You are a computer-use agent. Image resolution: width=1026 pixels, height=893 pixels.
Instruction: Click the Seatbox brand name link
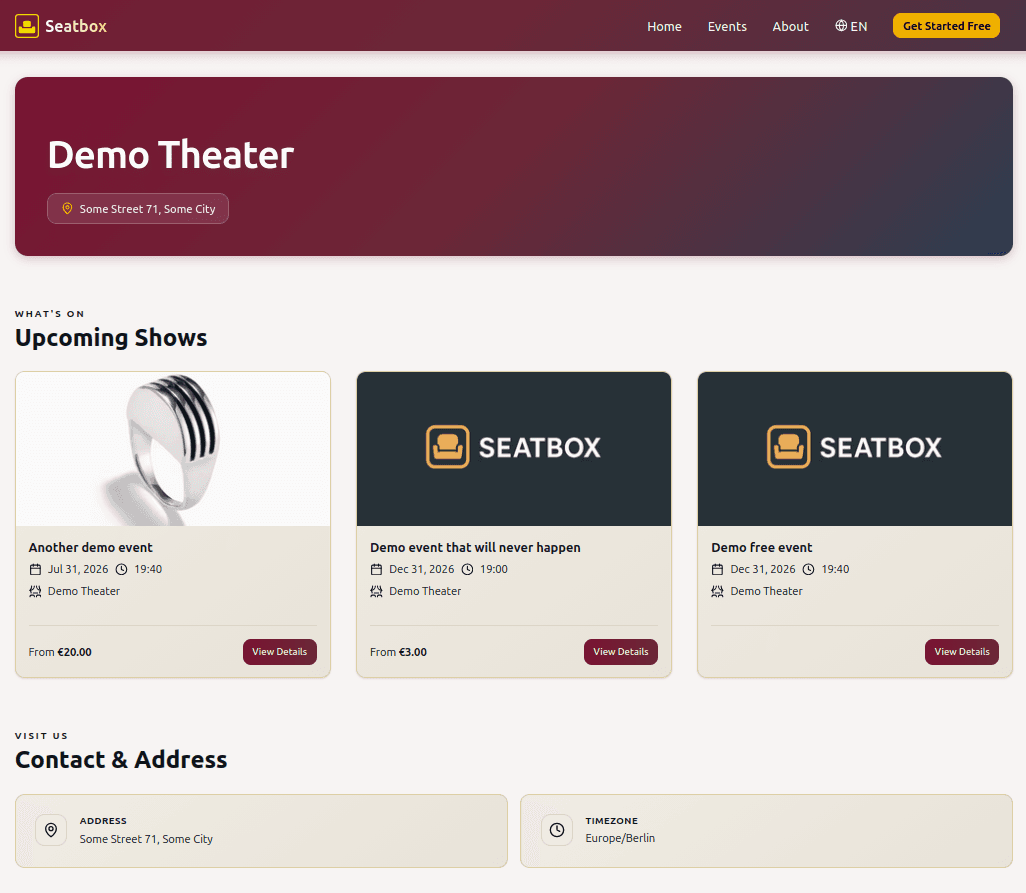click(76, 26)
